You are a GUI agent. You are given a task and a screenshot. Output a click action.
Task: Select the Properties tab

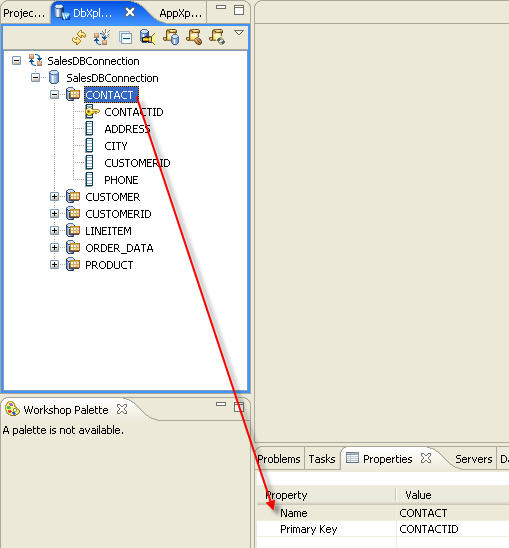click(x=387, y=459)
